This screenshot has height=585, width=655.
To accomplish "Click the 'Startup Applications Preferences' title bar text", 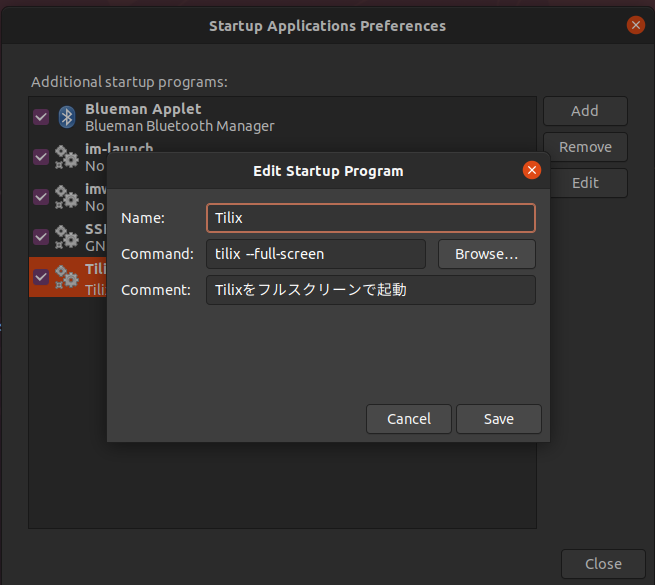I will [328, 26].
